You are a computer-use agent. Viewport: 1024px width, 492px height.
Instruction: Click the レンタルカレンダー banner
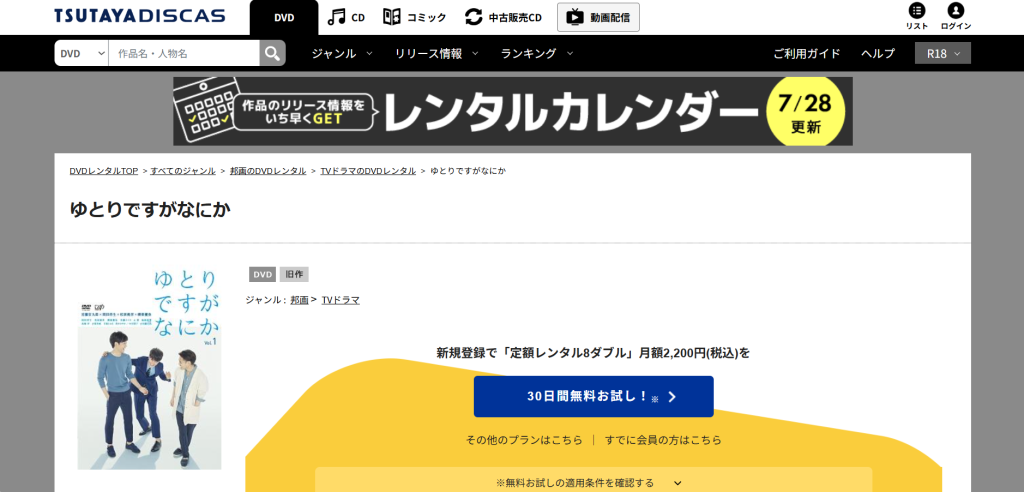tap(513, 111)
